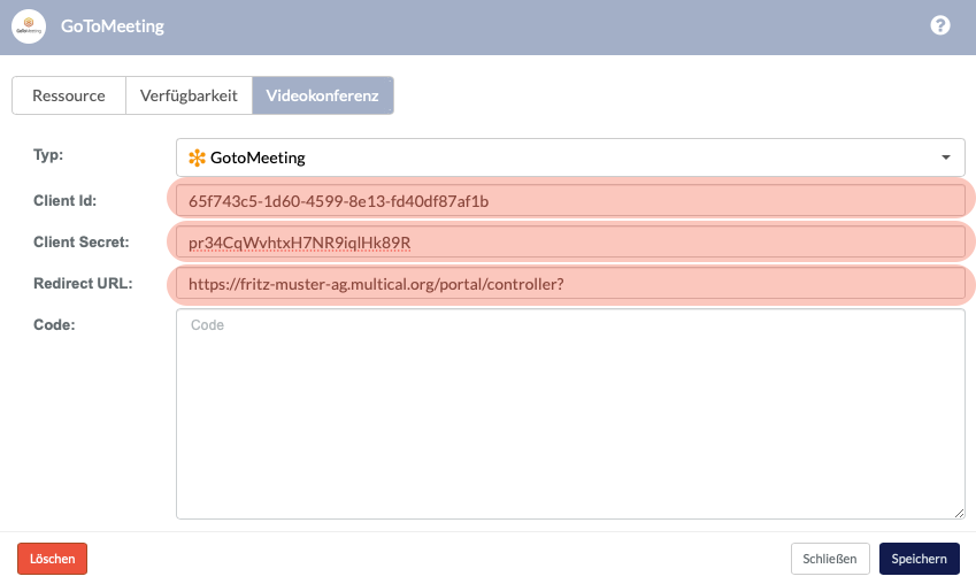Click the 'Client Id:' label
The height and width of the screenshot is (585, 977).
(x=65, y=201)
